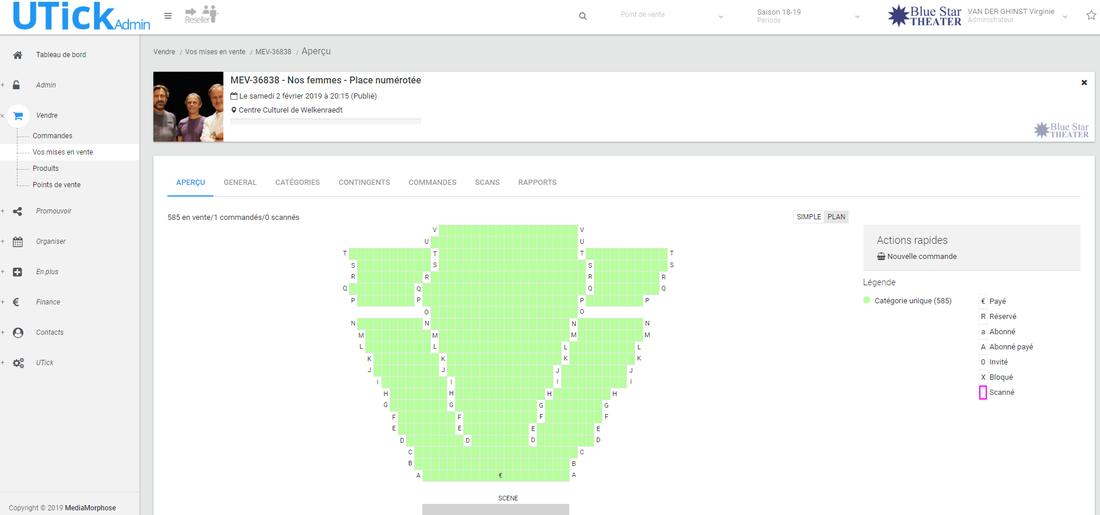Open Tableau de bord home icon
The height and width of the screenshot is (515, 1100).
(18, 55)
